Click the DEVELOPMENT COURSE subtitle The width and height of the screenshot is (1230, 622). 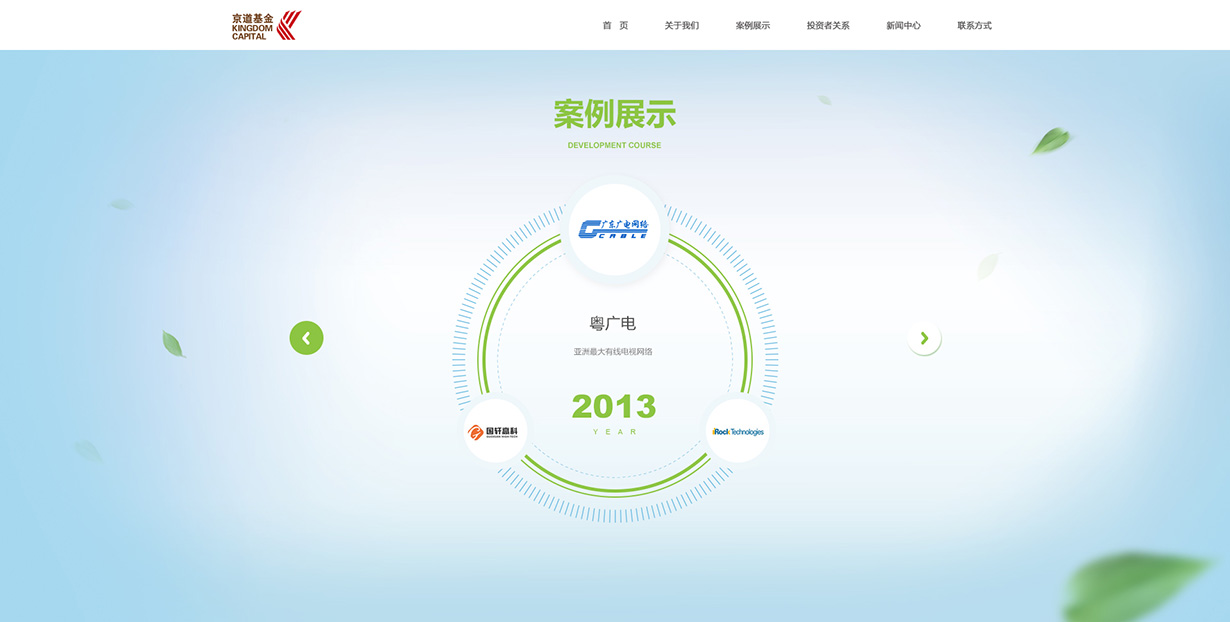pos(615,146)
